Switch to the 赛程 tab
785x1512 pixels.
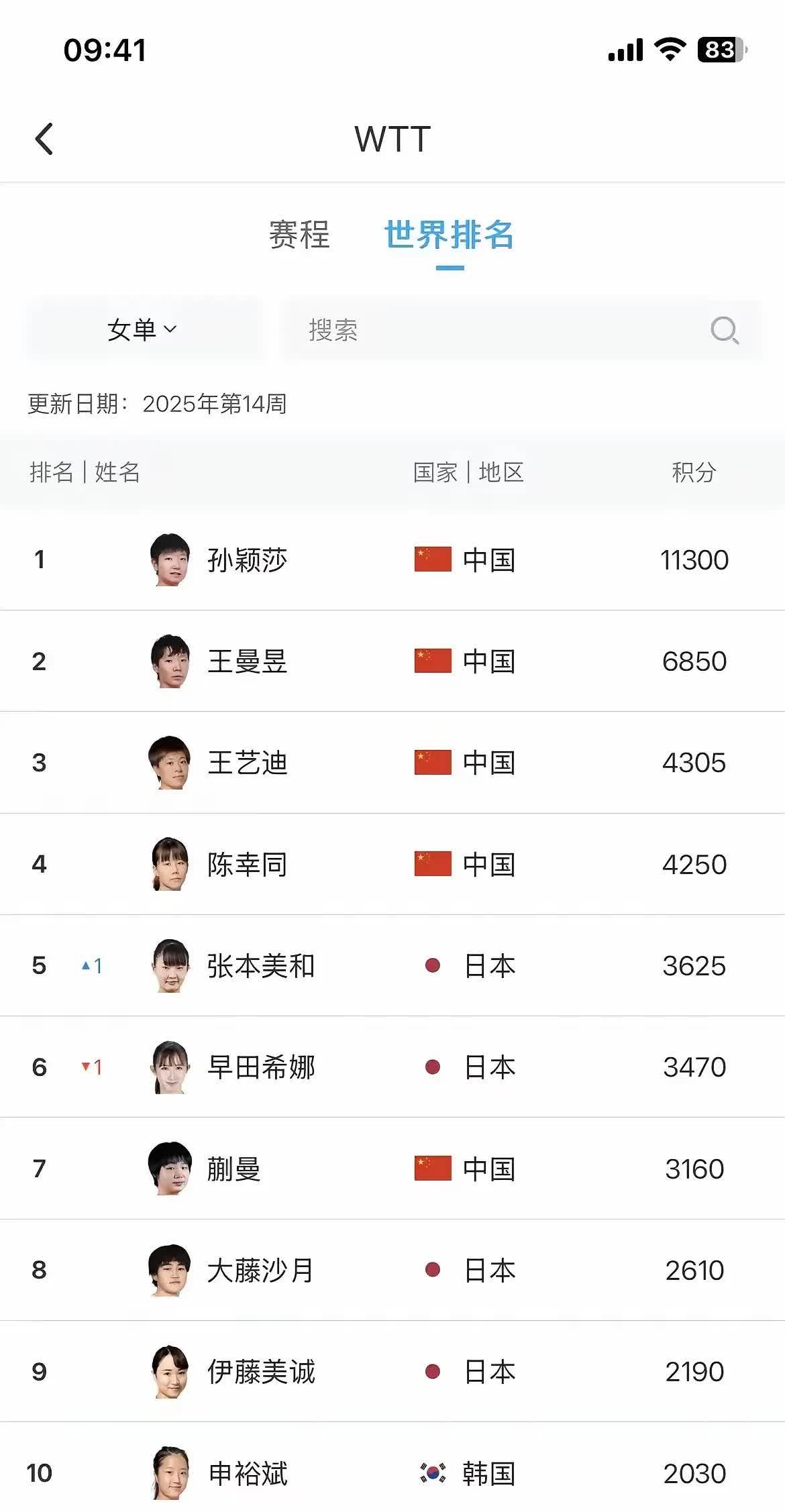299,235
